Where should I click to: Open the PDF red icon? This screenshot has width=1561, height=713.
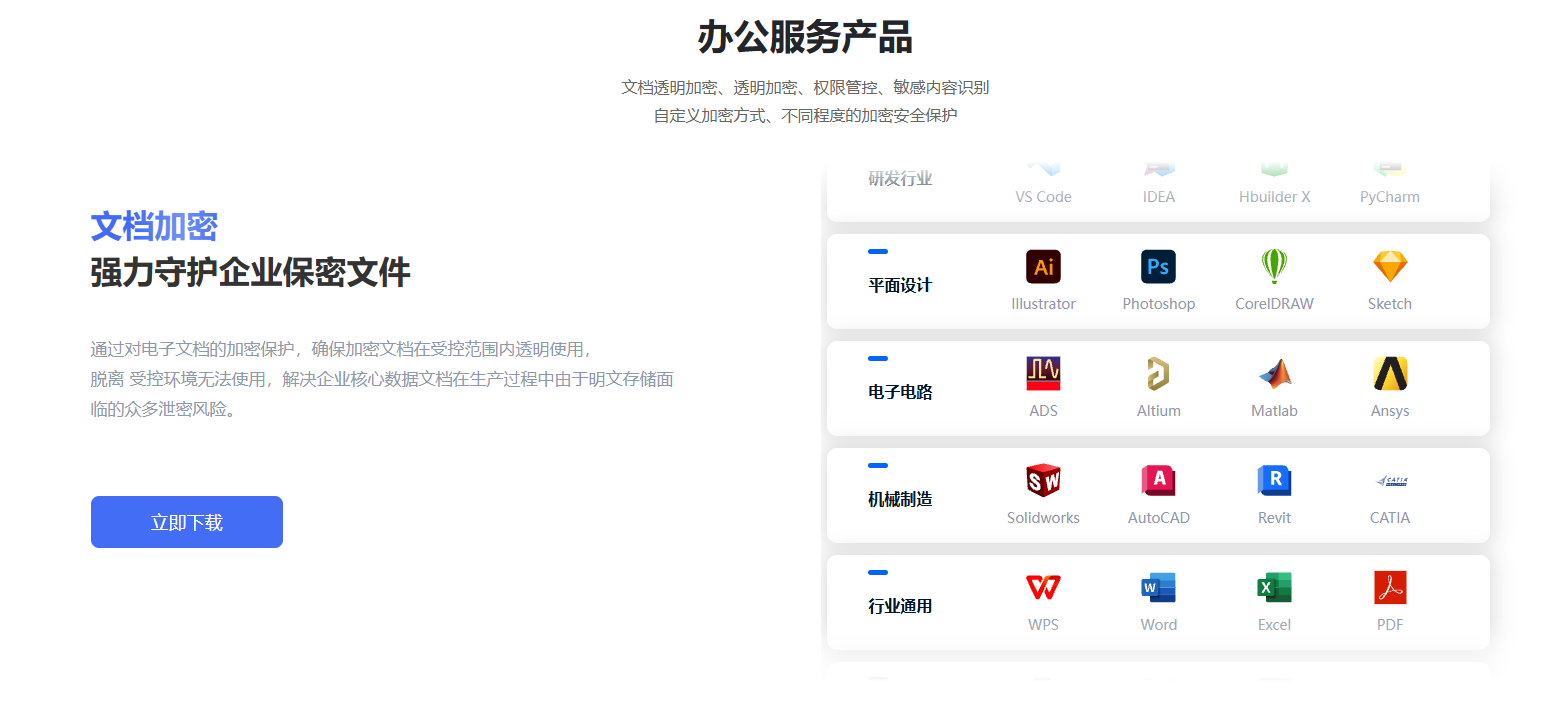(x=1390, y=588)
